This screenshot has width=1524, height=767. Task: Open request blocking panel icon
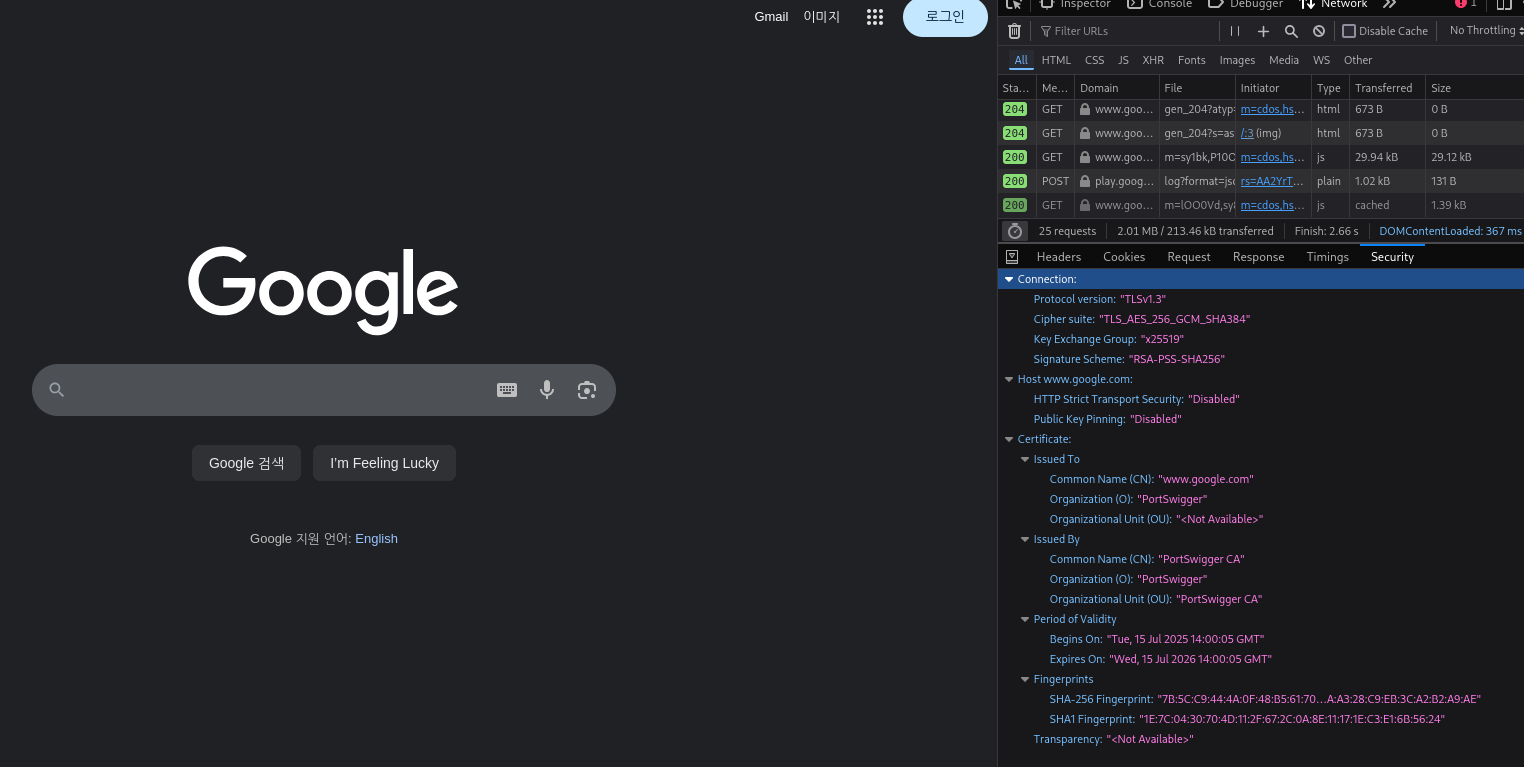point(1319,31)
